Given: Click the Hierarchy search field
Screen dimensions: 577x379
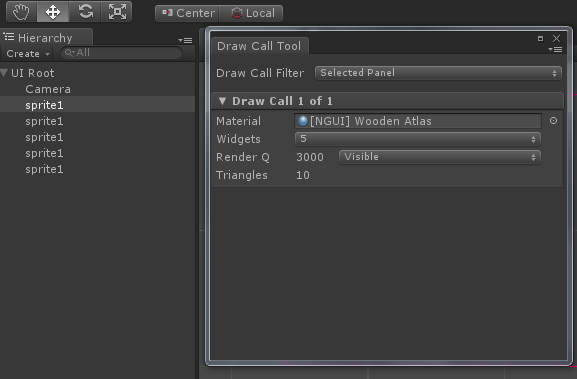Looking at the screenshot, I should click(121, 53).
